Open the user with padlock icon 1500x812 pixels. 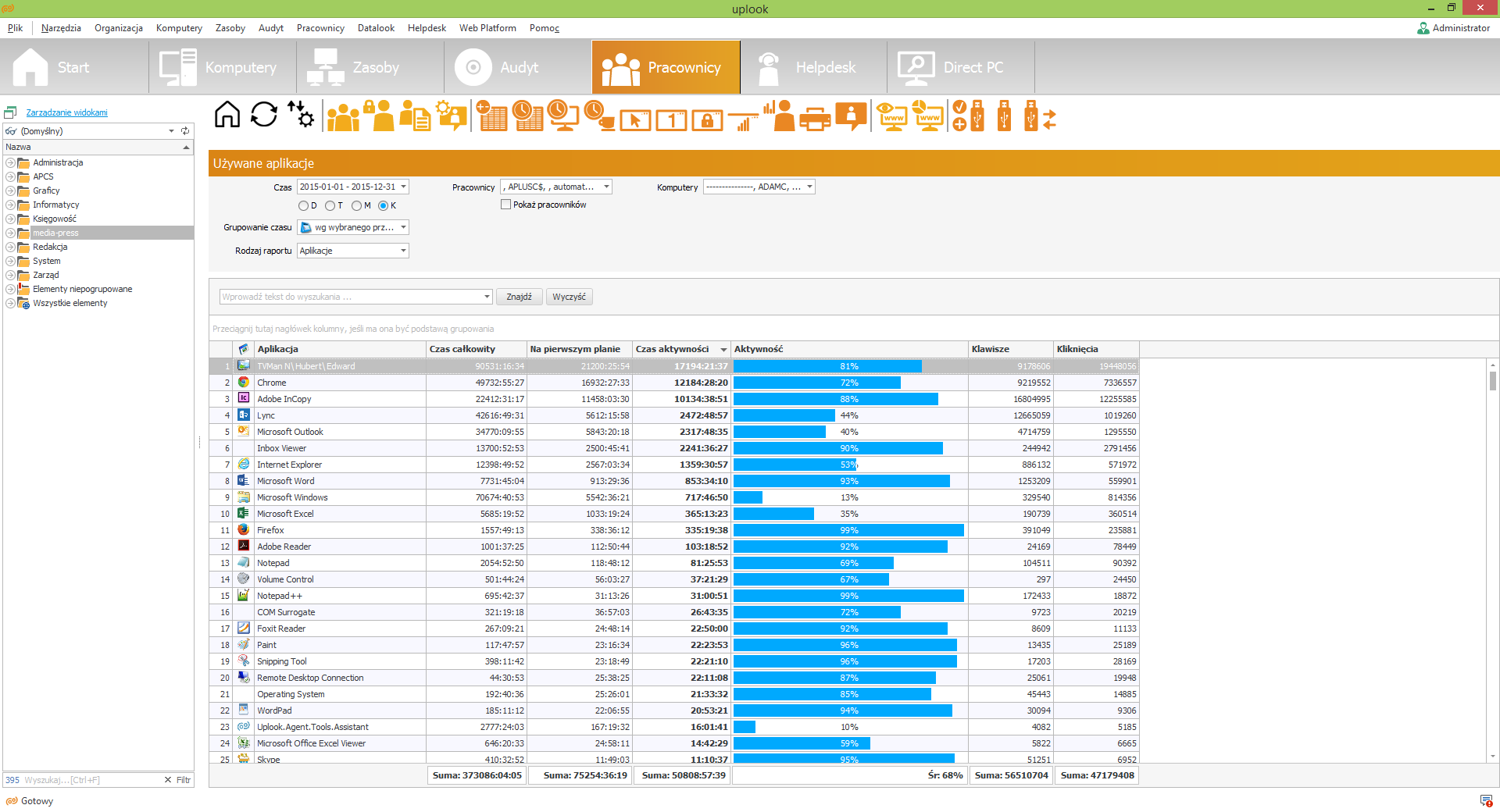point(379,116)
